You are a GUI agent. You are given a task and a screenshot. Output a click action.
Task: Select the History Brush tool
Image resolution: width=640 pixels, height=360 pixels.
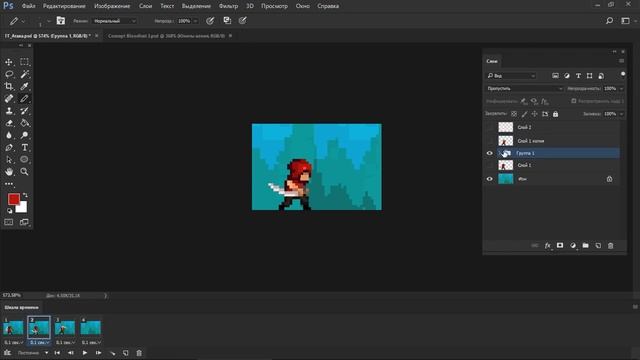coord(24,111)
